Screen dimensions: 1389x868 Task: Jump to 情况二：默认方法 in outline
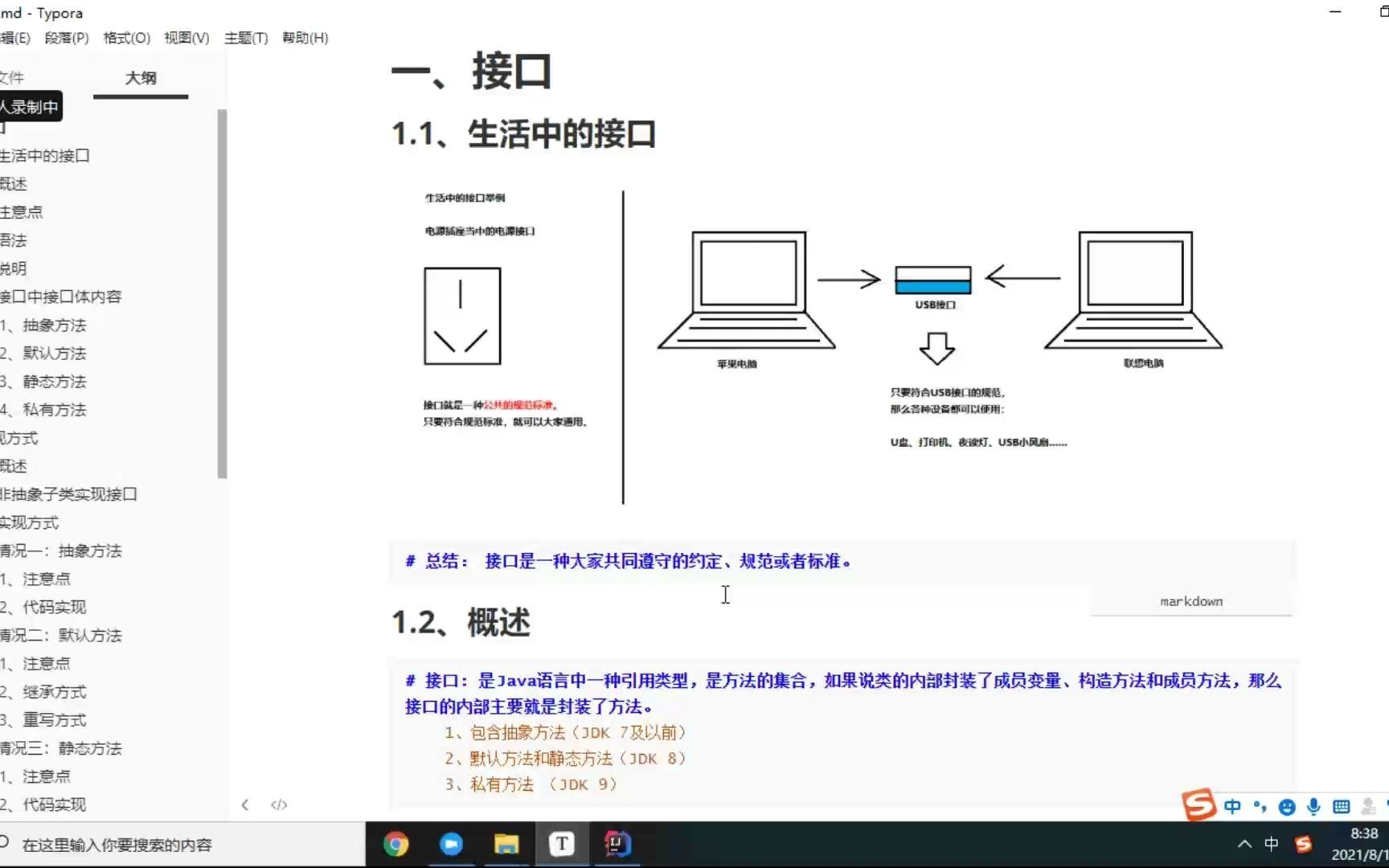click(x=61, y=636)
